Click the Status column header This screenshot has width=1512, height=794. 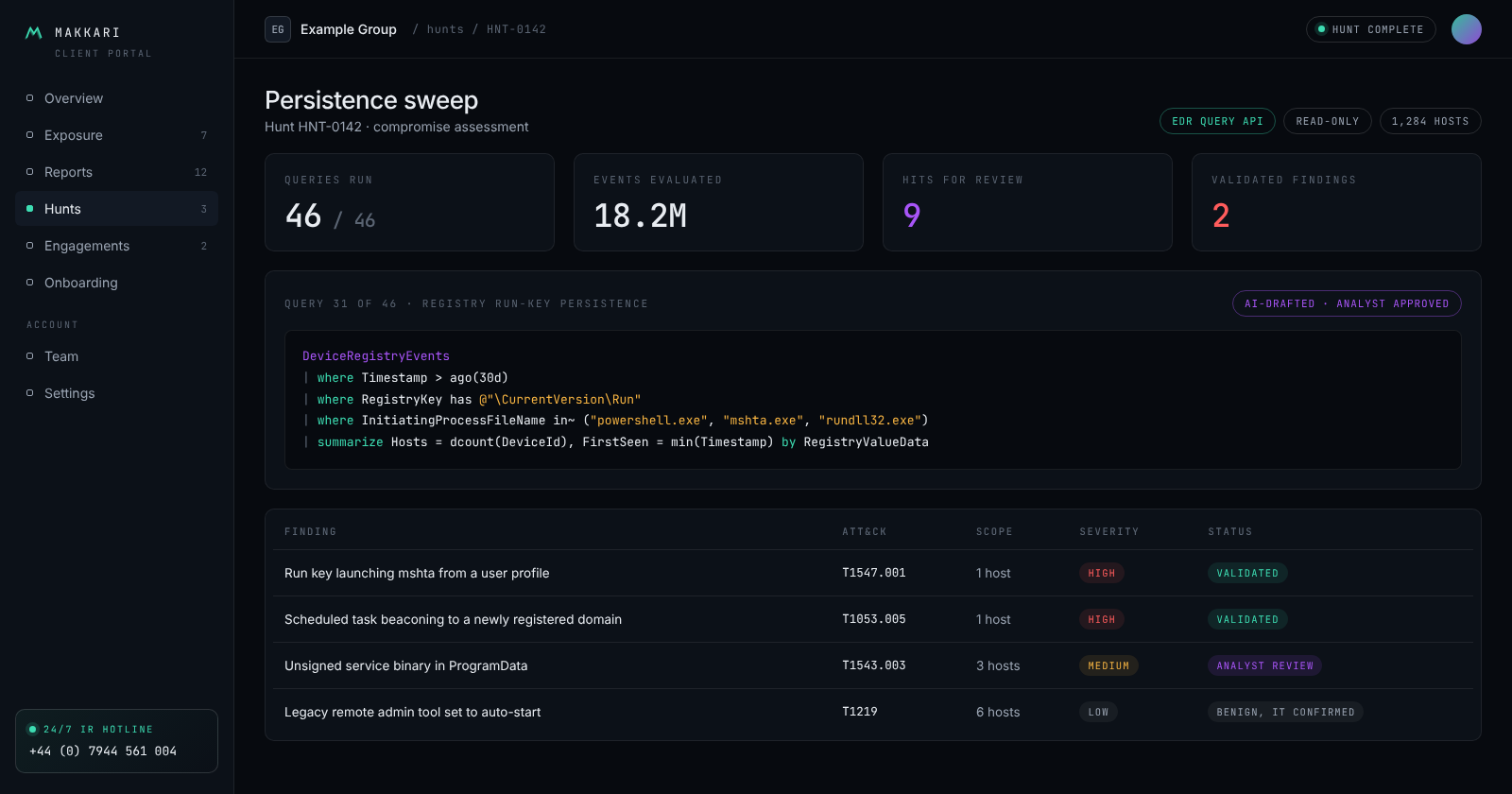coord(1230,532)
